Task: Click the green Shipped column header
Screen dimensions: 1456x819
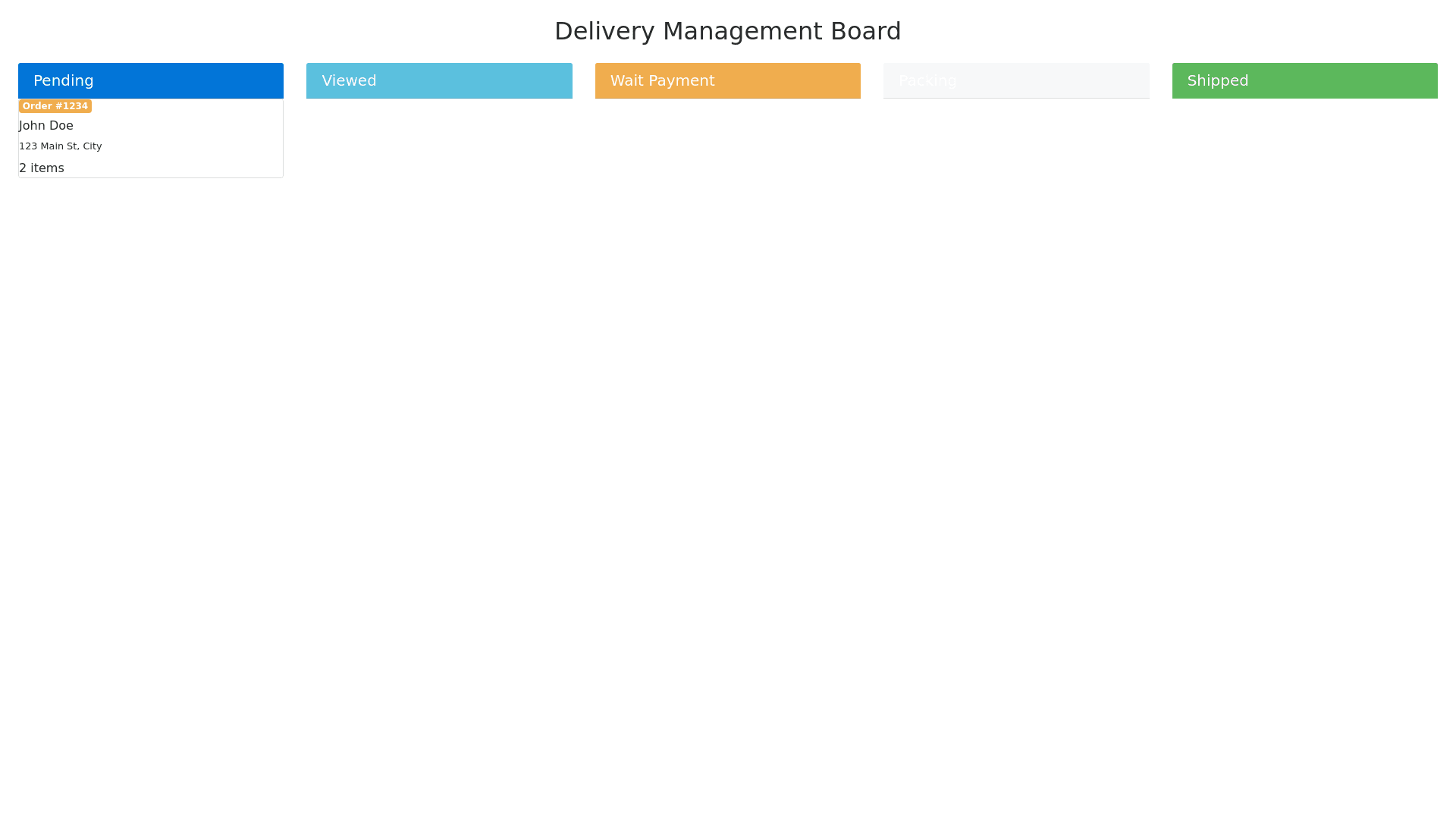Action: (x=1304, y=80)
